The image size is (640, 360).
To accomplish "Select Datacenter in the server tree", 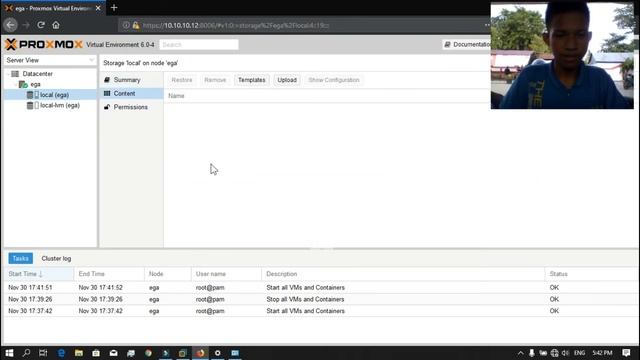I will (38, 74).
